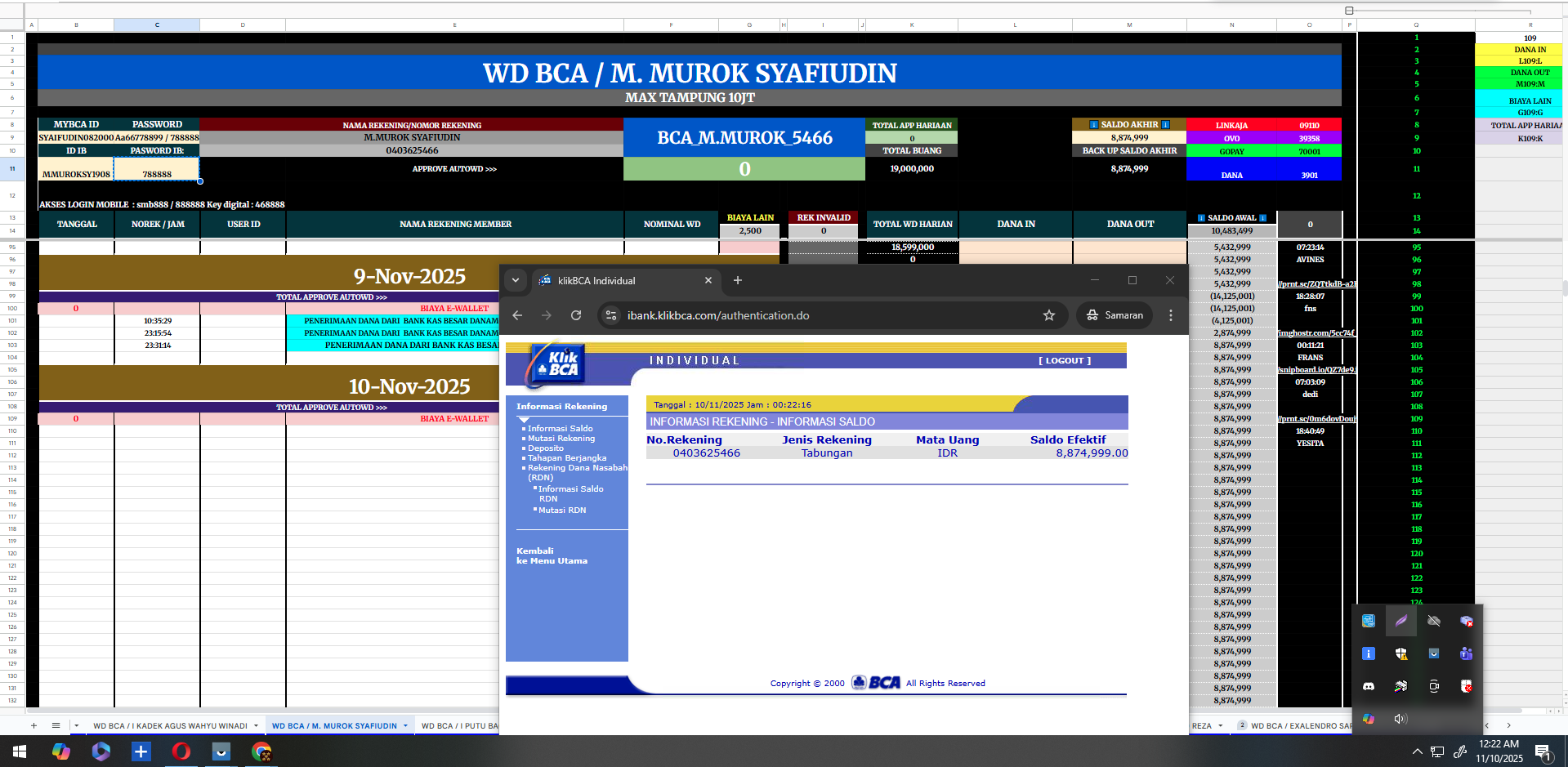Open the Windows Start menu
This screenshot has width=1568, height=767.
pos(20,751)
